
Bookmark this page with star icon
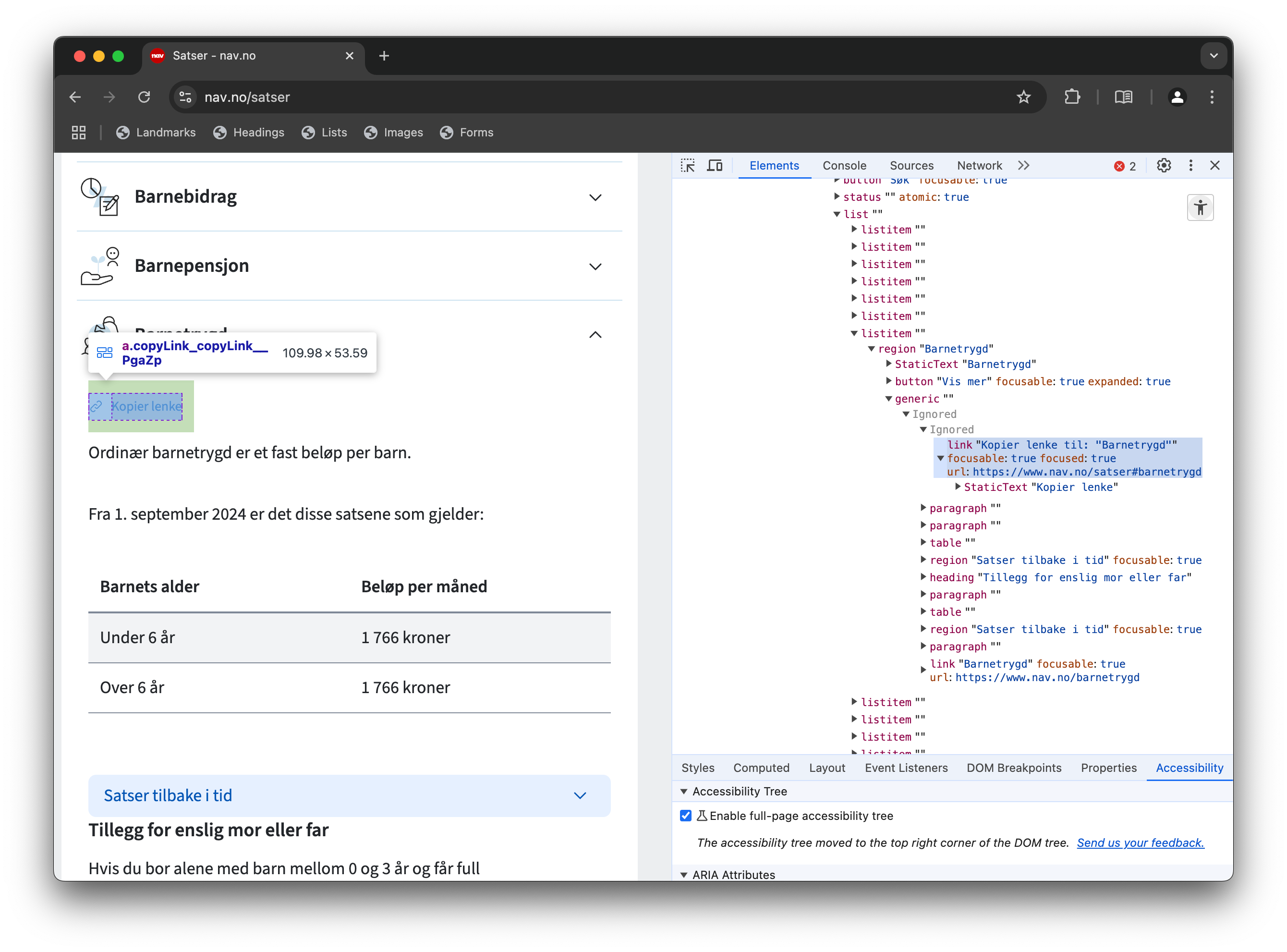click(x=1023, y=98)
